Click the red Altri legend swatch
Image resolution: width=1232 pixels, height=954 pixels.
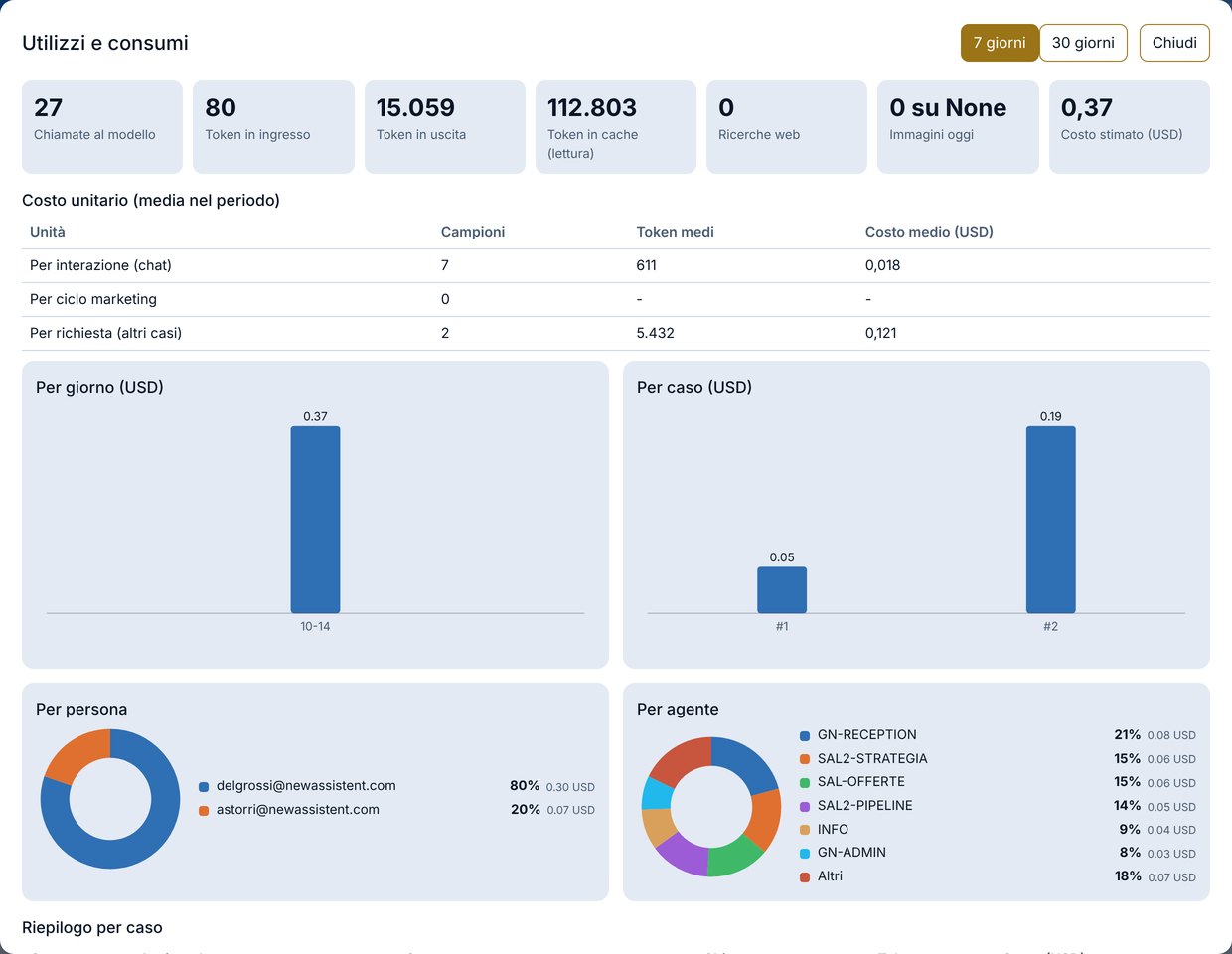[x=805, y=876]
